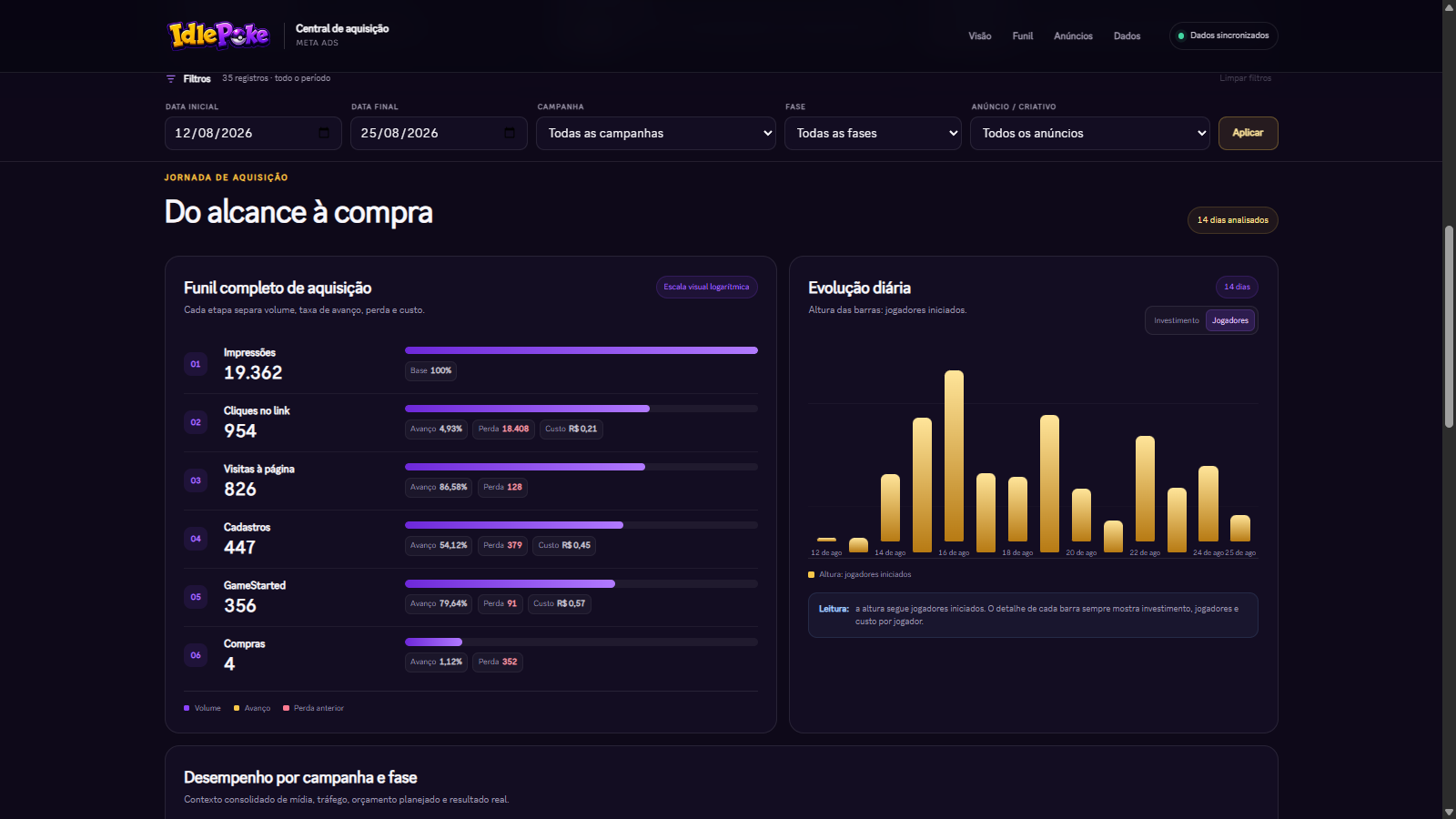Screen dimensions: 1456x819
Task: Open the Todos os anúncios dropdown
Action: click(x=1089, y=133)
